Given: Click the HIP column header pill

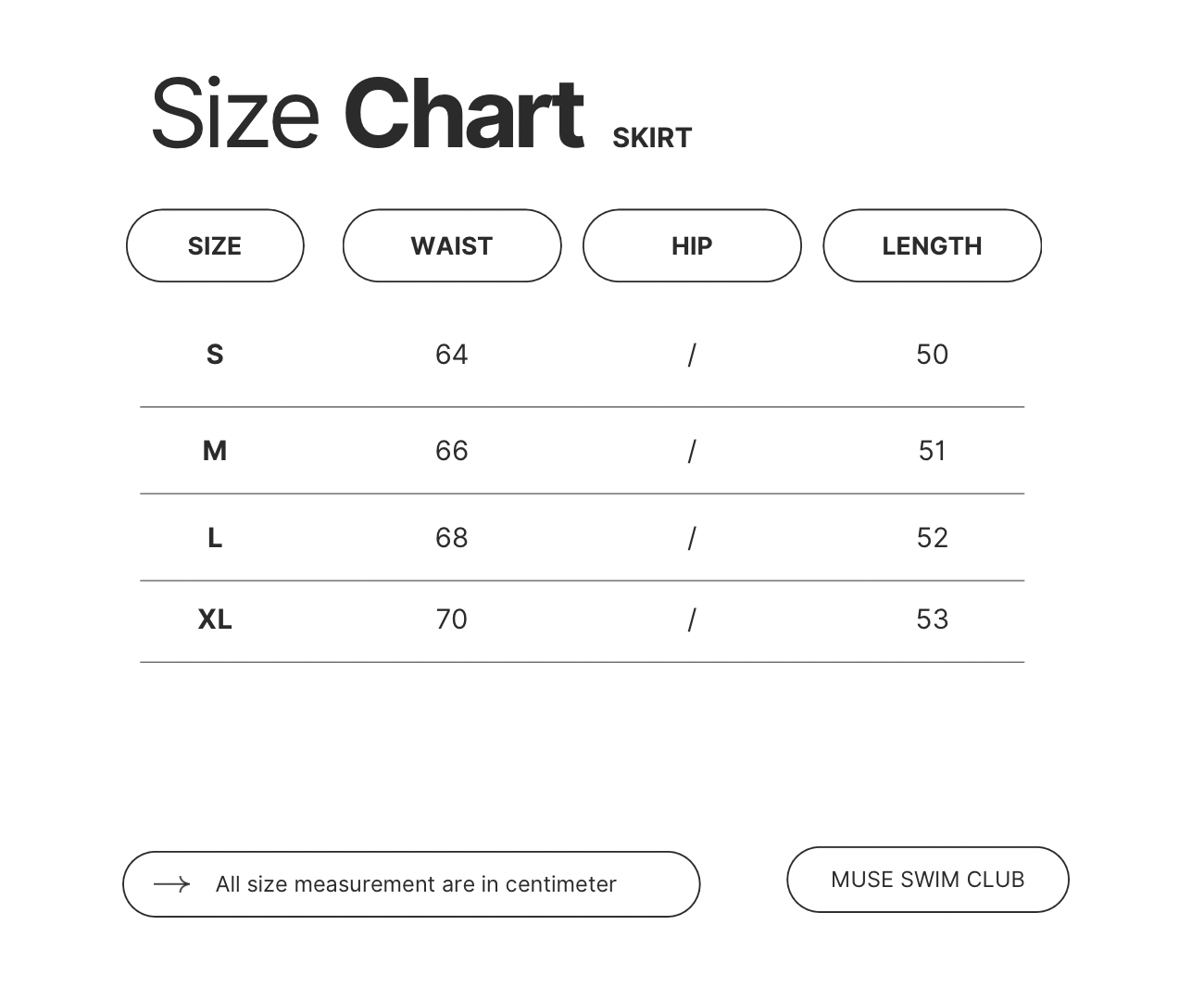Looking at the screenshot, I should (x=692, y=245).
